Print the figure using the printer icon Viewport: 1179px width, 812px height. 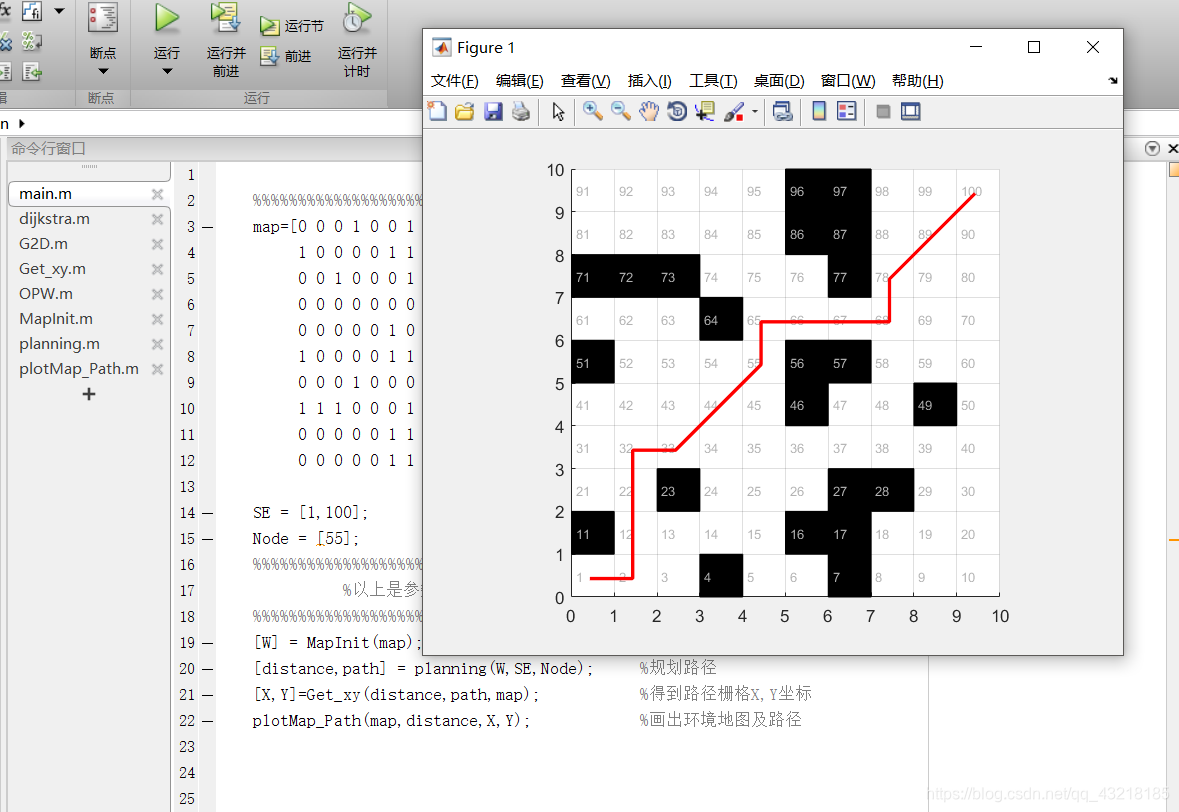(x=521, y=111)
